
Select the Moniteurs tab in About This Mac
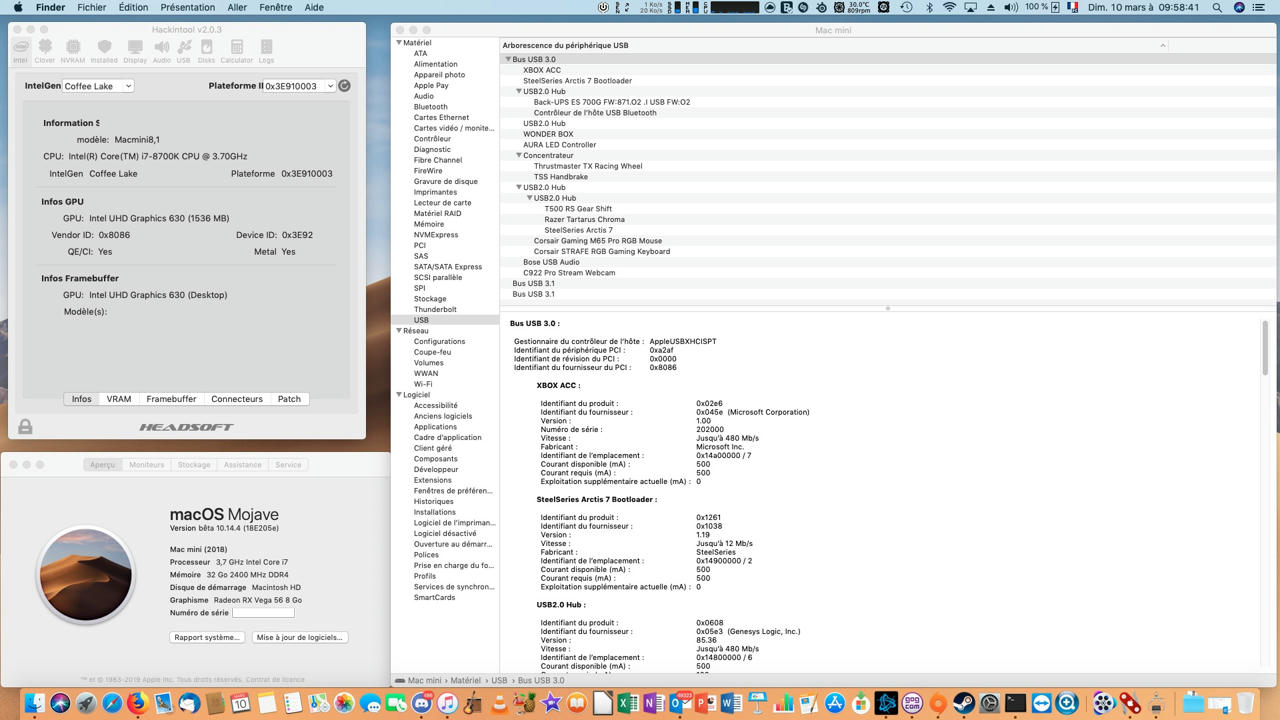tap(146, 465)
